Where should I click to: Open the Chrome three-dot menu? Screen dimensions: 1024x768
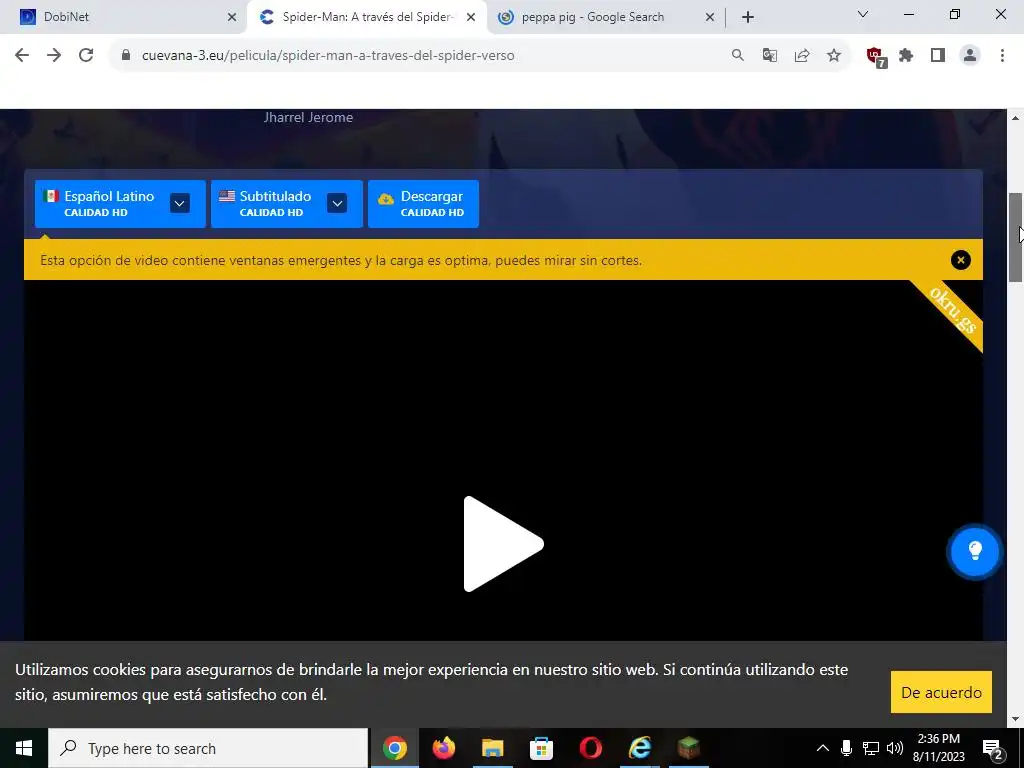pos(1002,56)
